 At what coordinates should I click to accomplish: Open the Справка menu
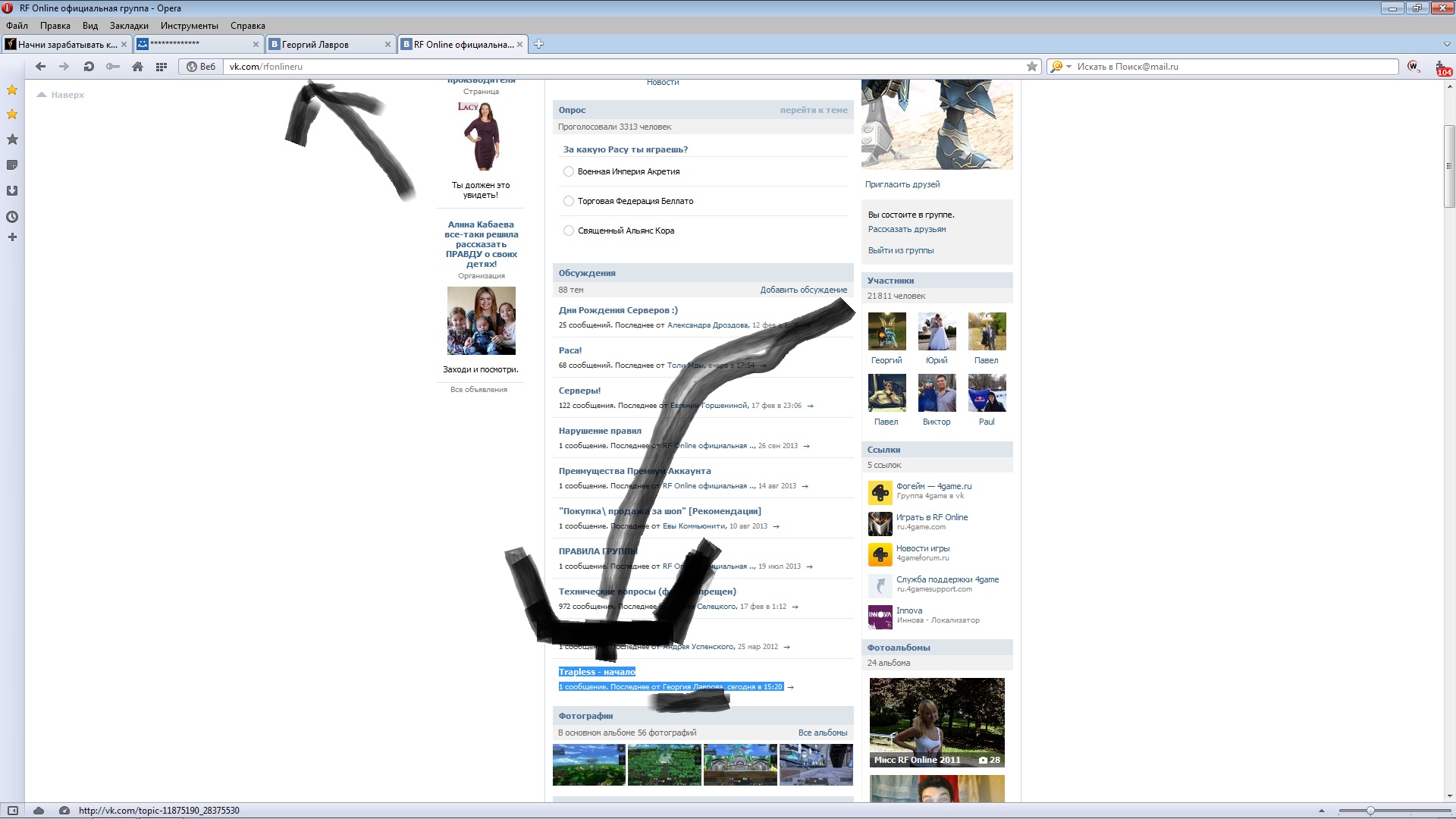pos(248,26)
